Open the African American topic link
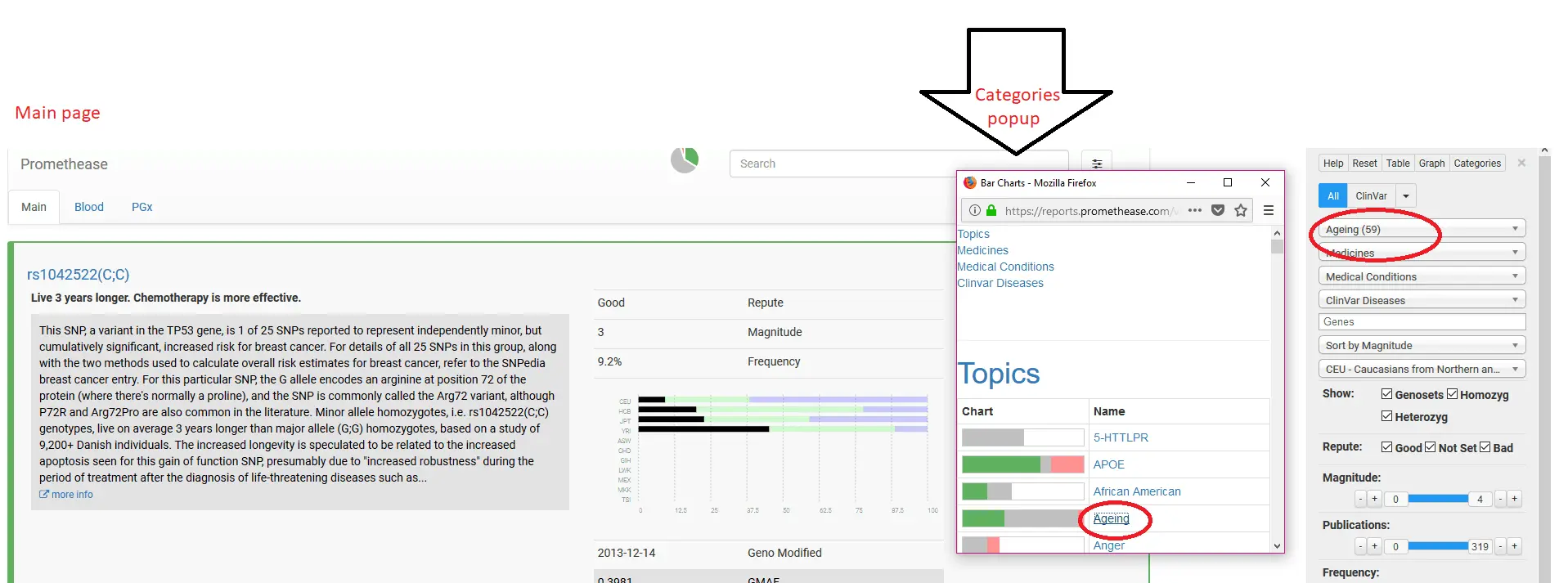1568x583 pixels. pos(1137,491)
